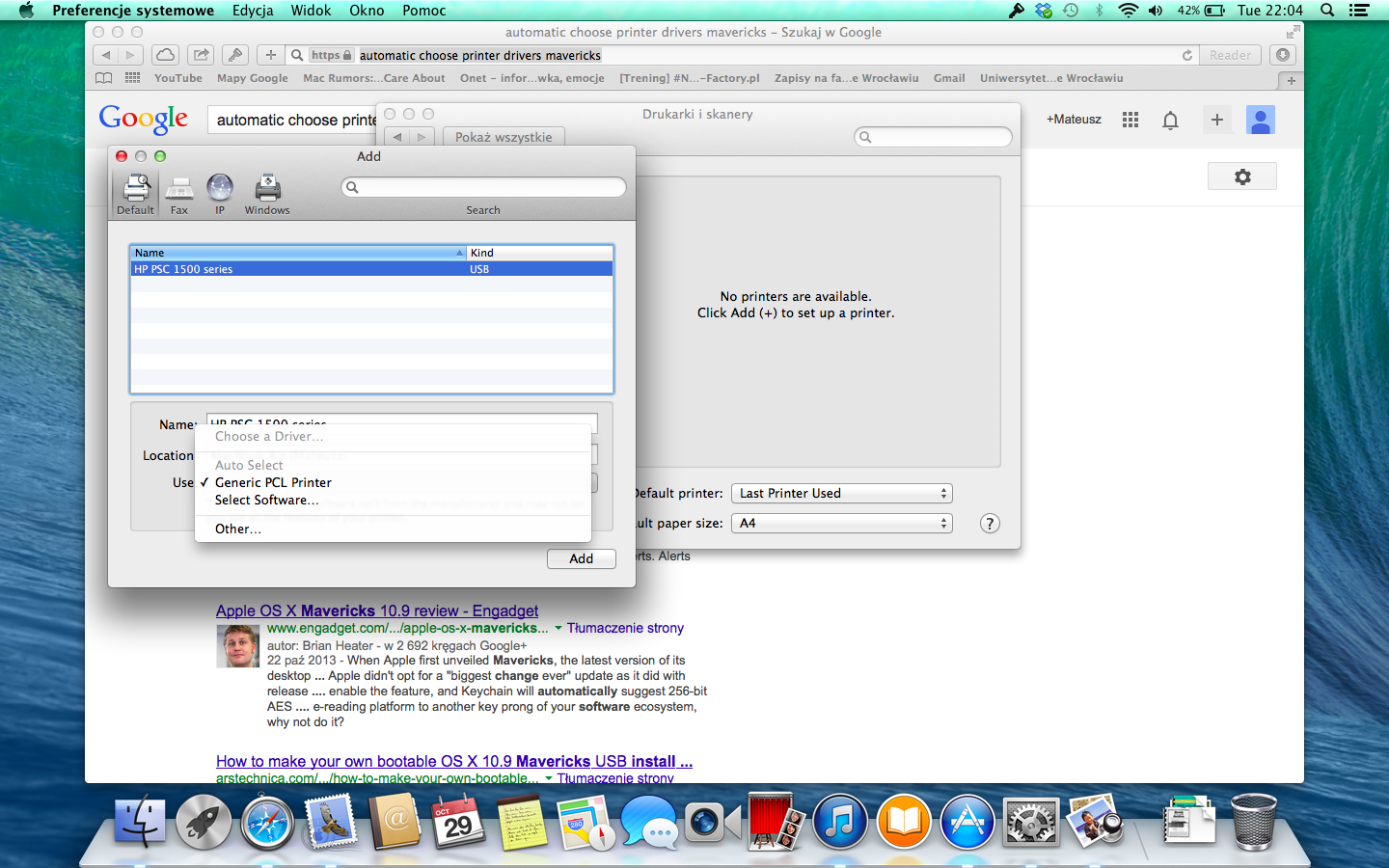The image size is (1389, 868).
Task: Click Pokaż wszystkie button
Action: [504, 137]
